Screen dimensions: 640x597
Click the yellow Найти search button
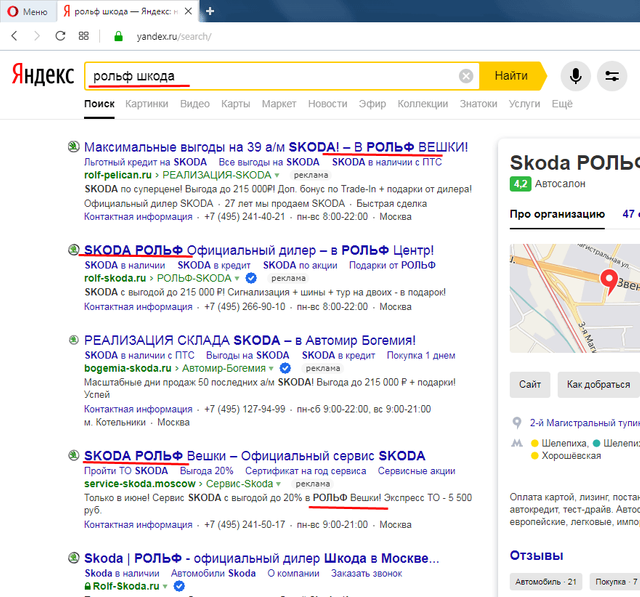click(x=512, y=76)
